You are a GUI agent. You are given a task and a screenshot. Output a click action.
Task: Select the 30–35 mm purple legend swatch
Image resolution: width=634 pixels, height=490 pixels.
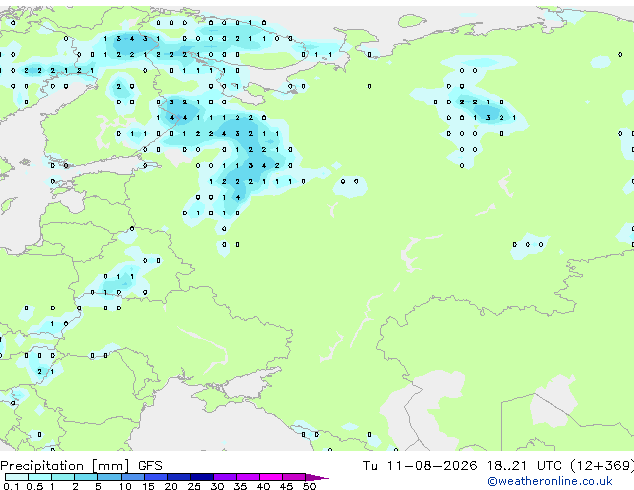224,477
